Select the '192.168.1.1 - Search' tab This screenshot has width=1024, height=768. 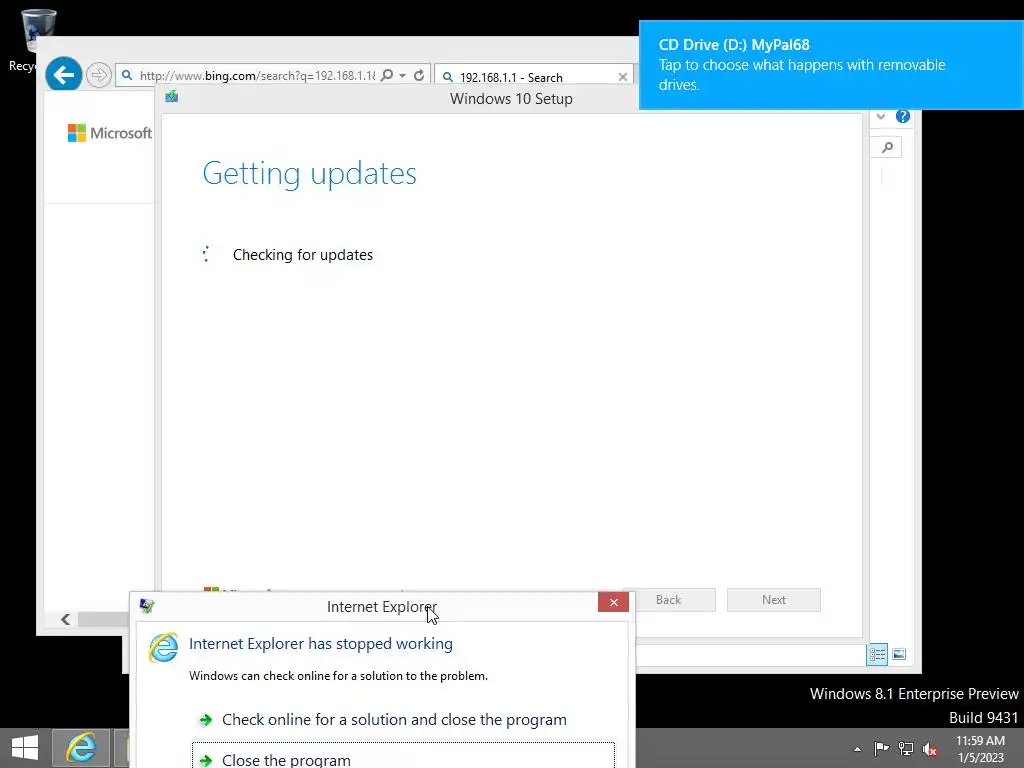click(x=534, y=77)
